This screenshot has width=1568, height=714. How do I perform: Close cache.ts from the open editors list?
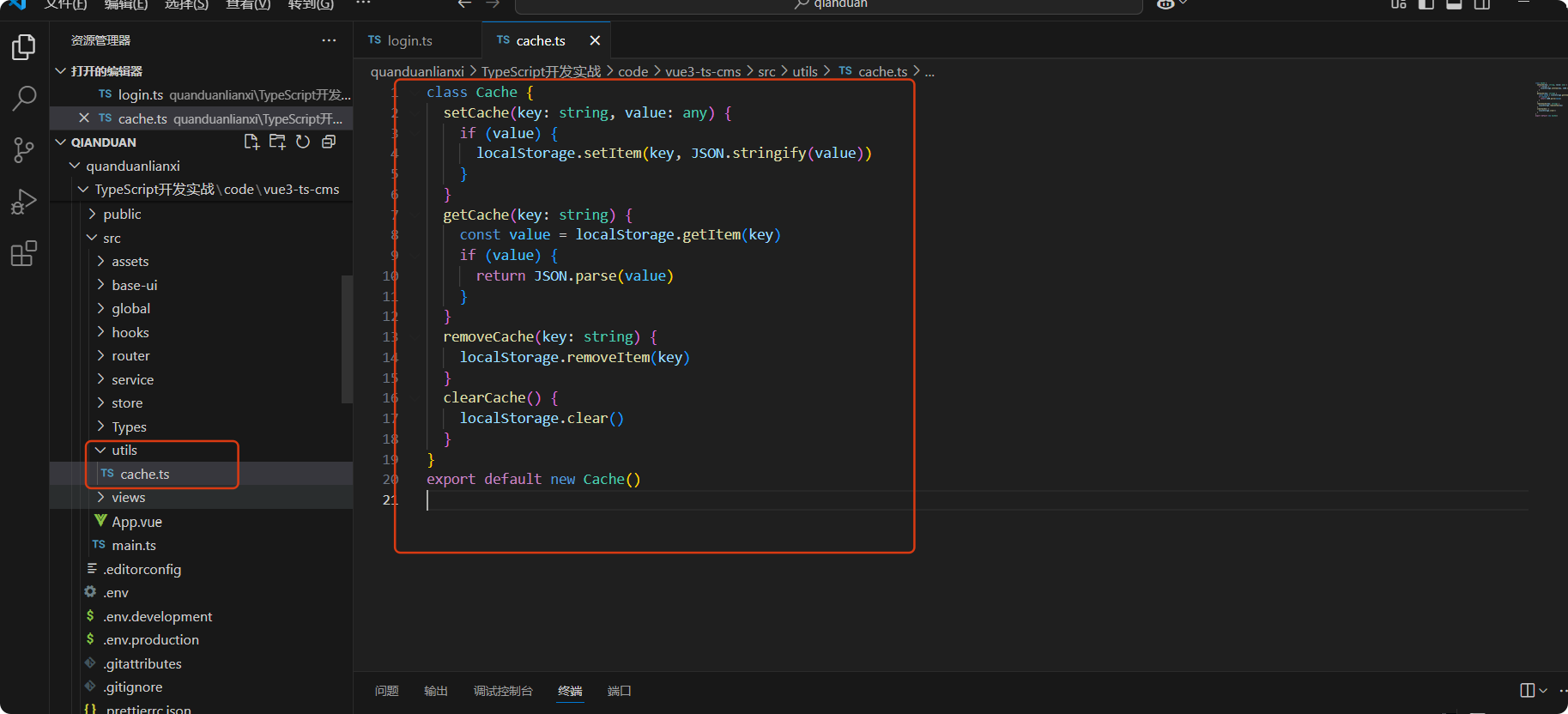(83, 118)
